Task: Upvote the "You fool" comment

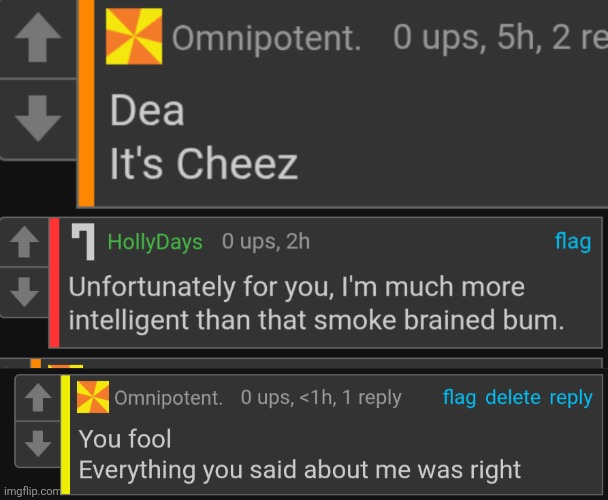Action: (37, 398)
